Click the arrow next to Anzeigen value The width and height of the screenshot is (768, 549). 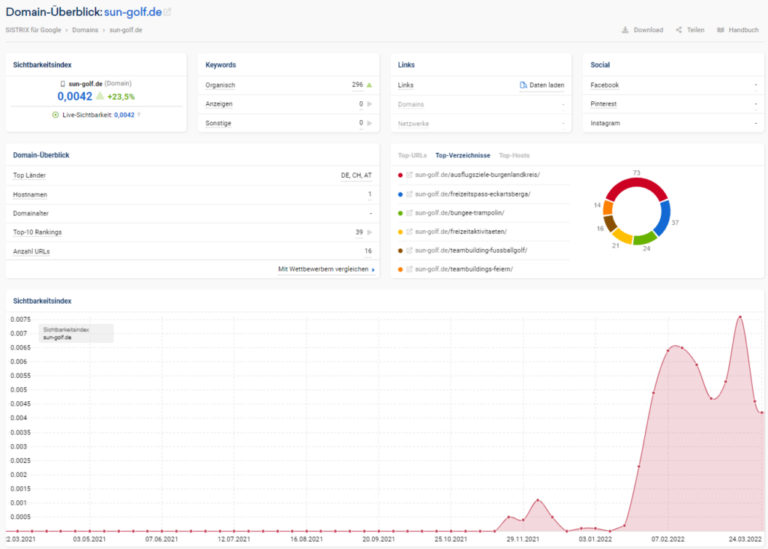pyautogui.click(x=369, y=104)
